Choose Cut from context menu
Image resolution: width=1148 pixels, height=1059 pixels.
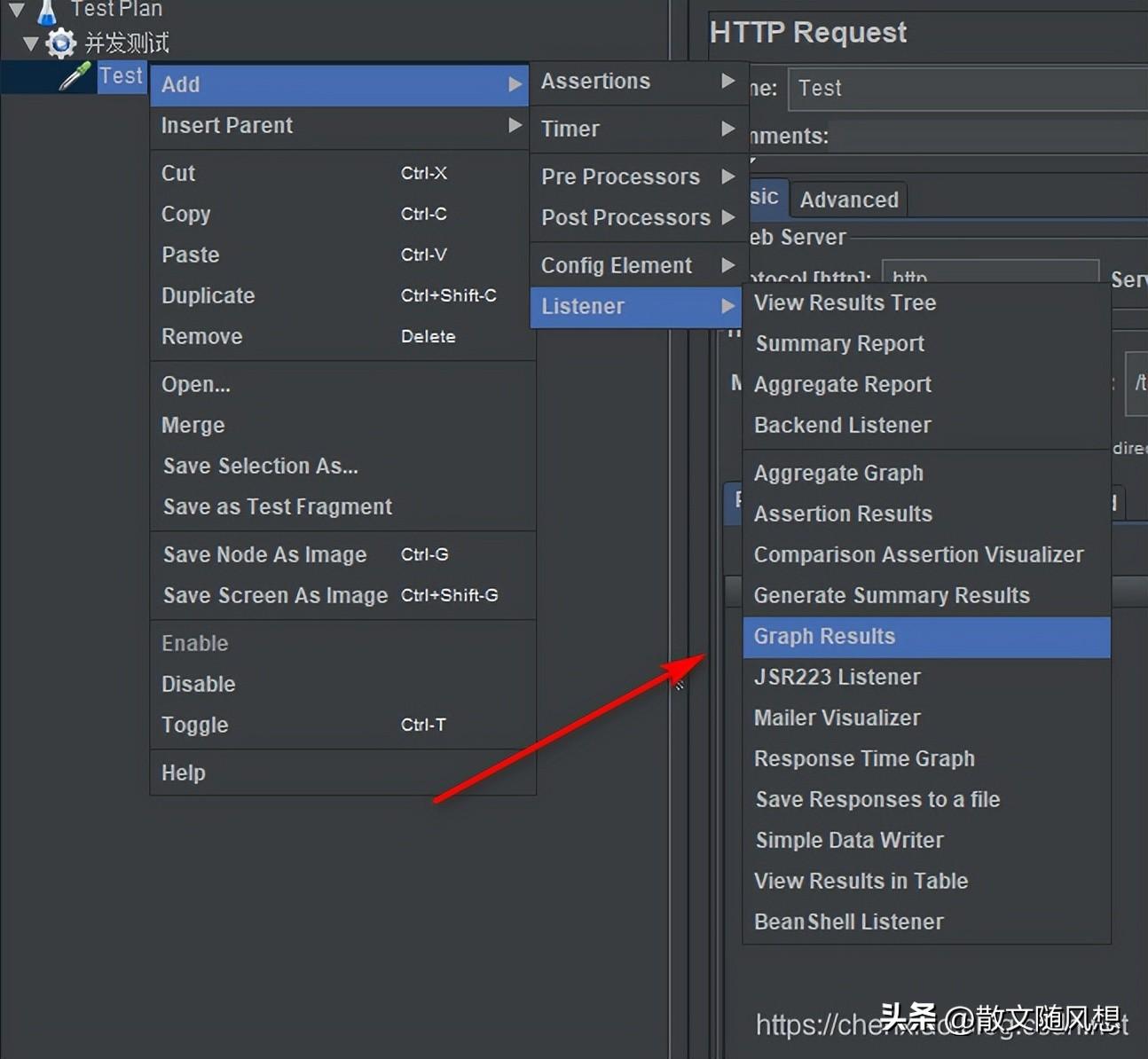343,174
